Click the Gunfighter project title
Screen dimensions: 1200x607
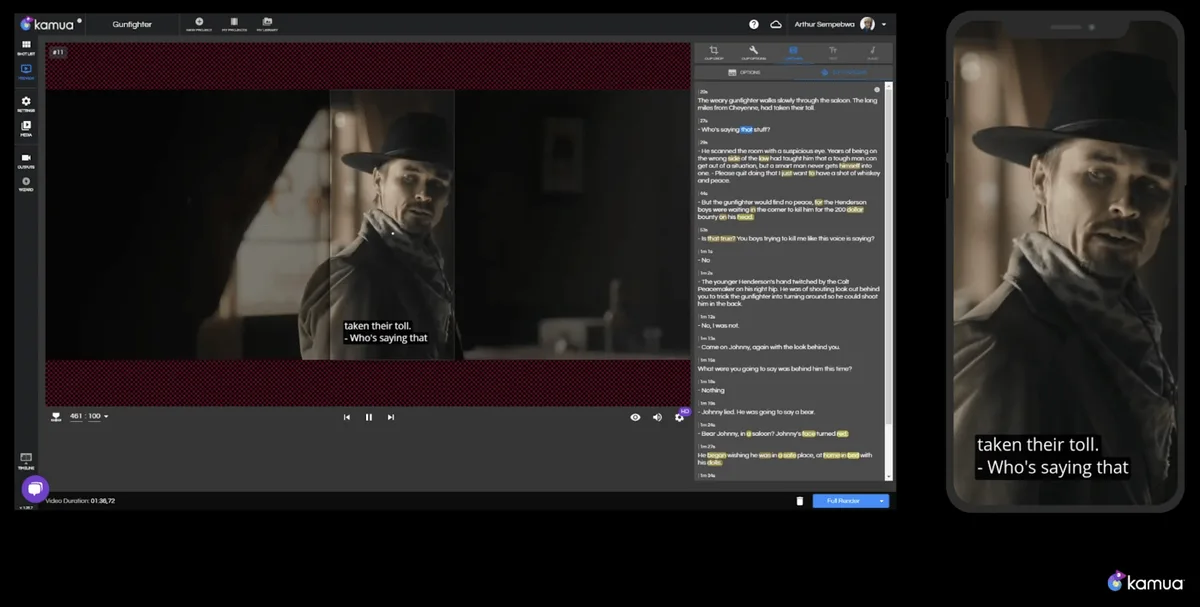133,24
